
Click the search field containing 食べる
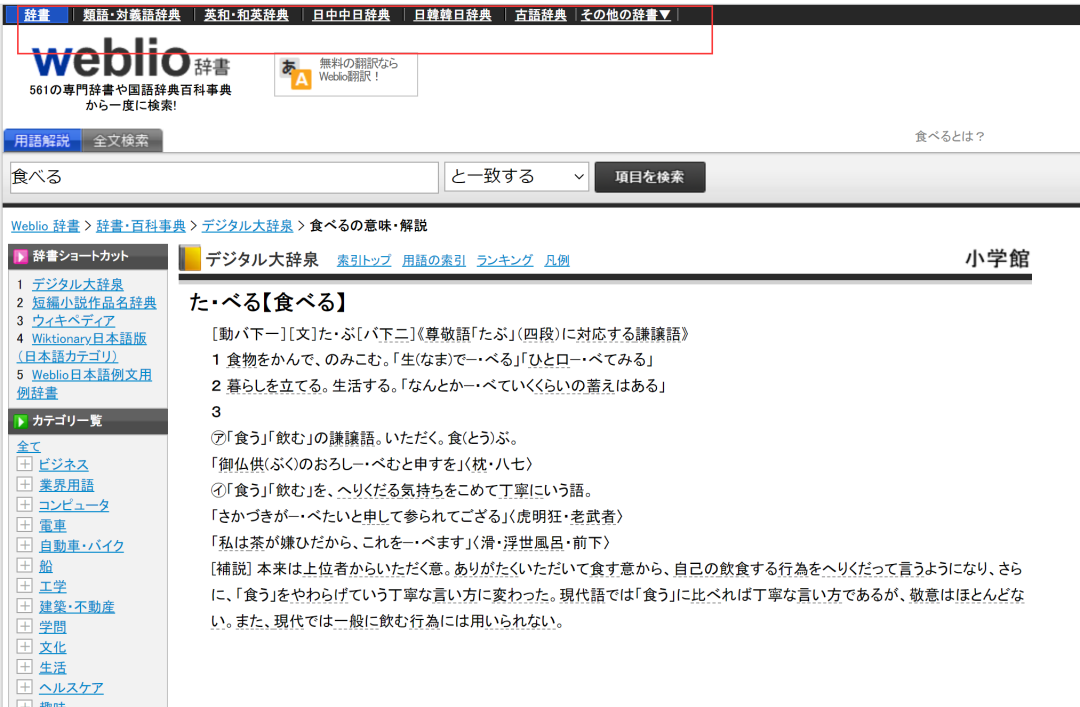[x=224, y=177]
